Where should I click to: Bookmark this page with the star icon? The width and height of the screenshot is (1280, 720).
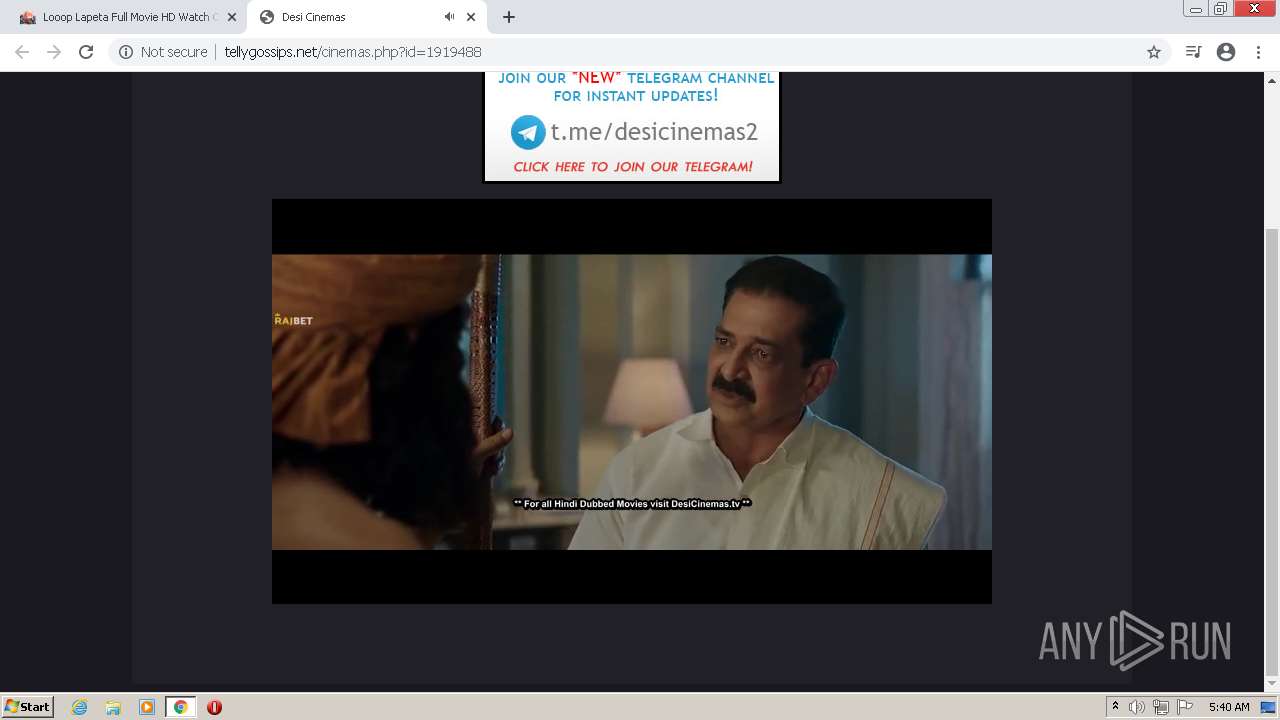click(x=1154, y=52)
